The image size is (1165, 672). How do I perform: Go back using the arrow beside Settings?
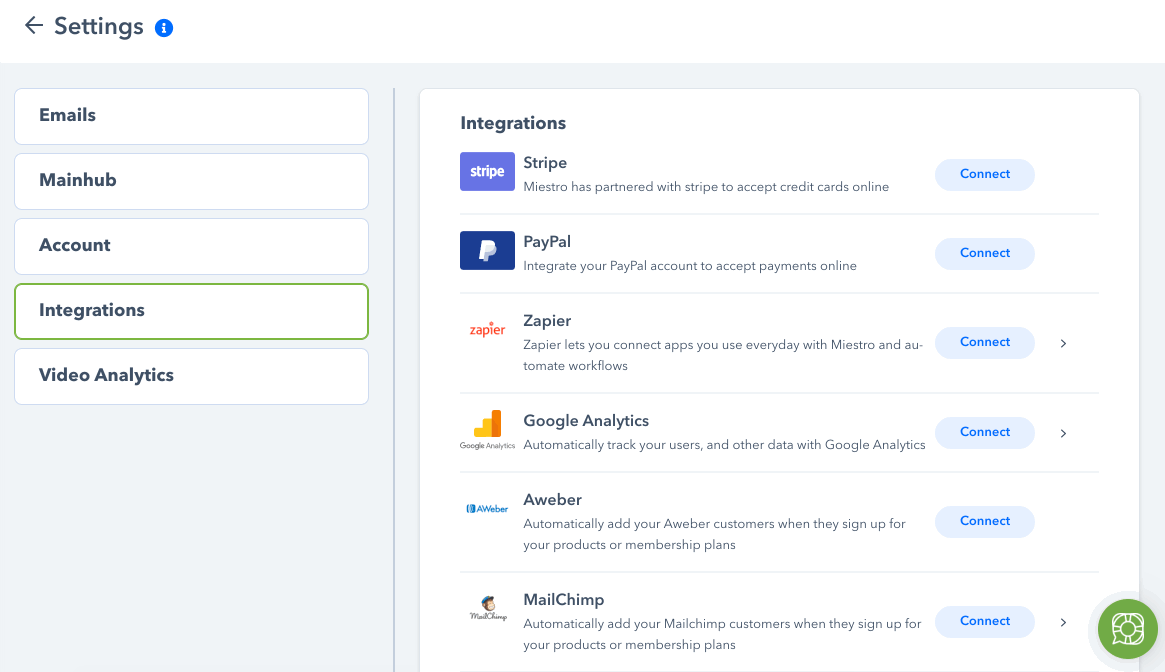pos(33,25)
